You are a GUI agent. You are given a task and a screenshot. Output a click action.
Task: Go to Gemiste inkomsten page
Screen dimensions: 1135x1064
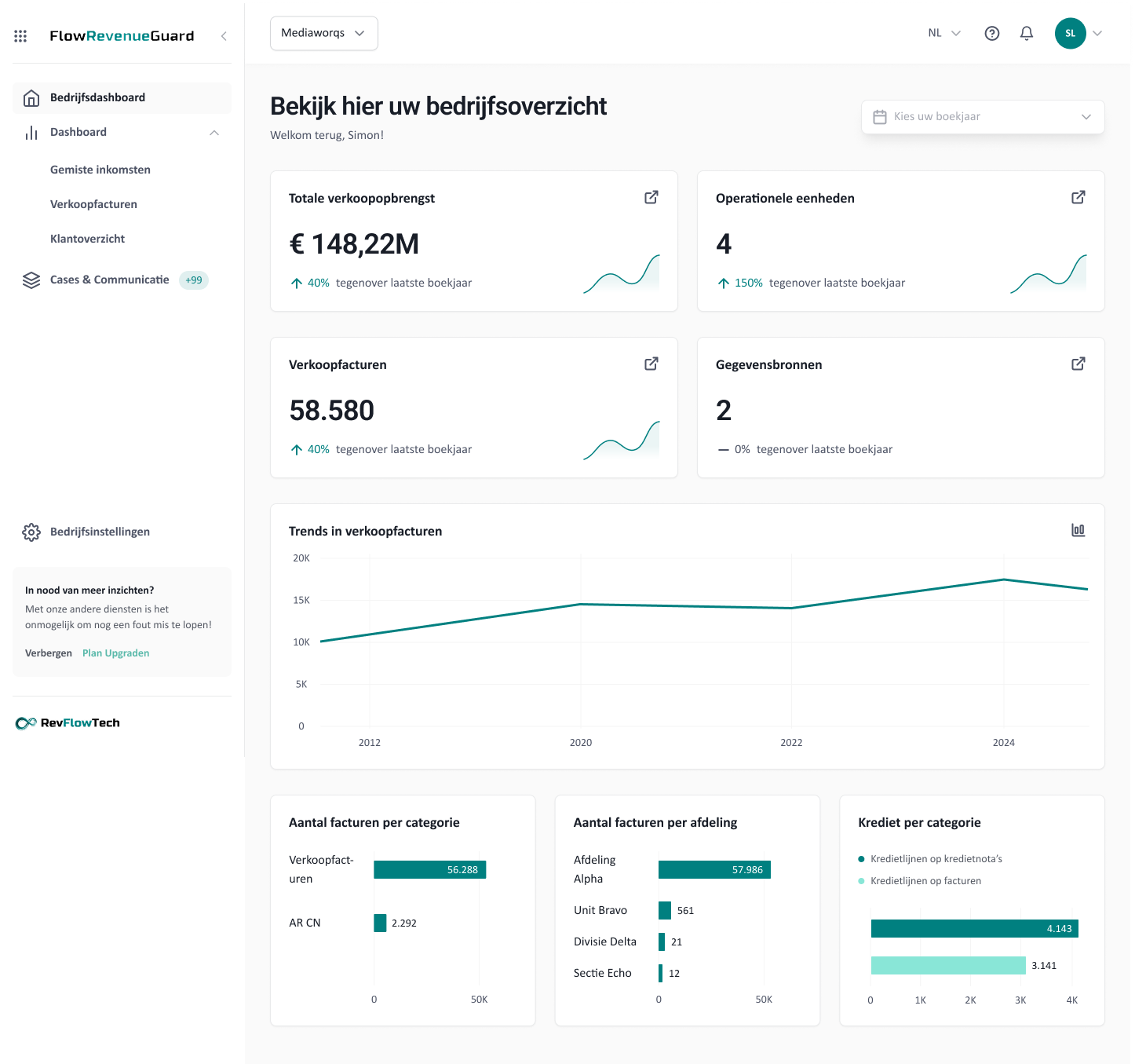[x=100, y=170]
